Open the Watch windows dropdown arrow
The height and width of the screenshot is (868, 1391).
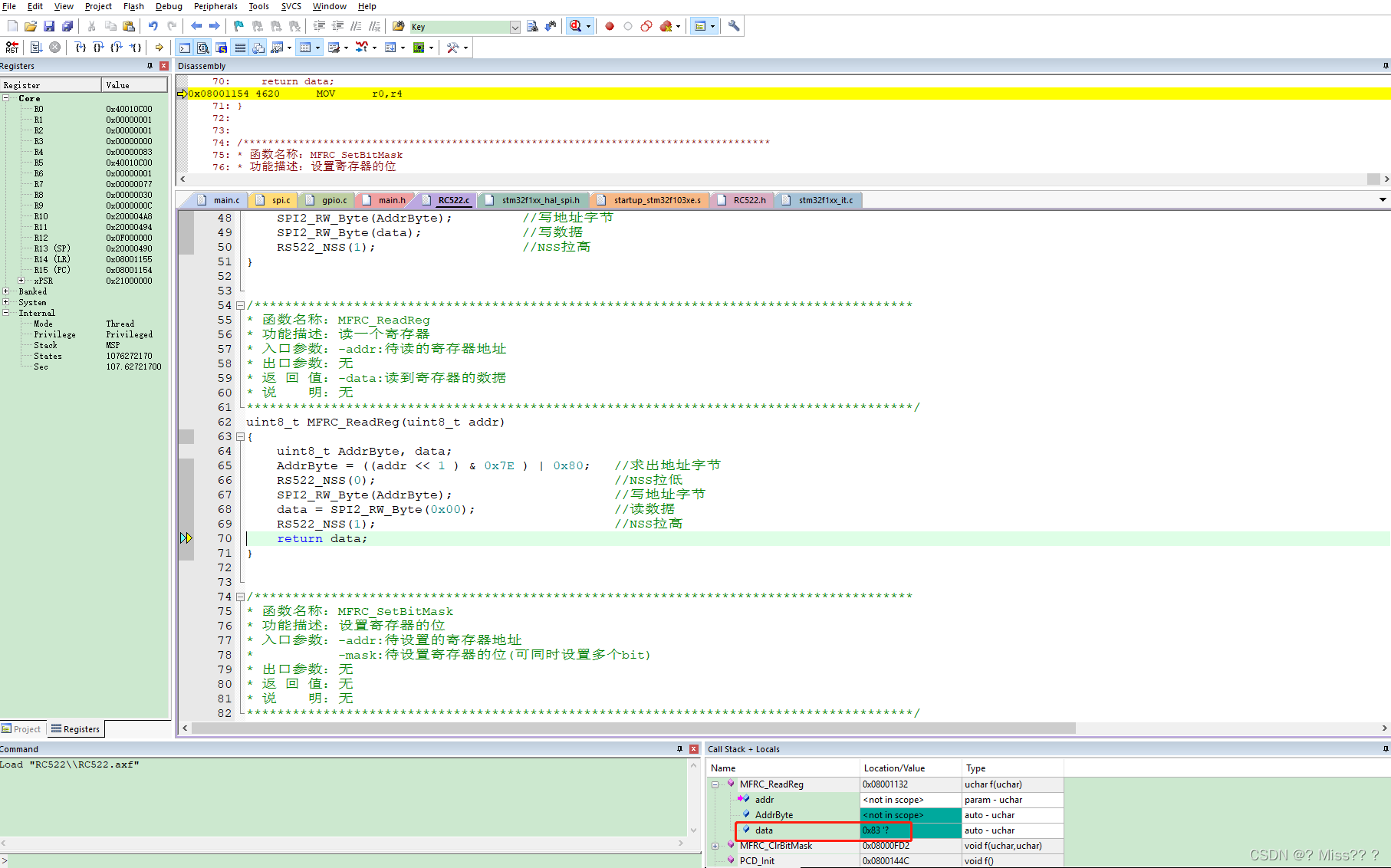click(x=289, y=48)
